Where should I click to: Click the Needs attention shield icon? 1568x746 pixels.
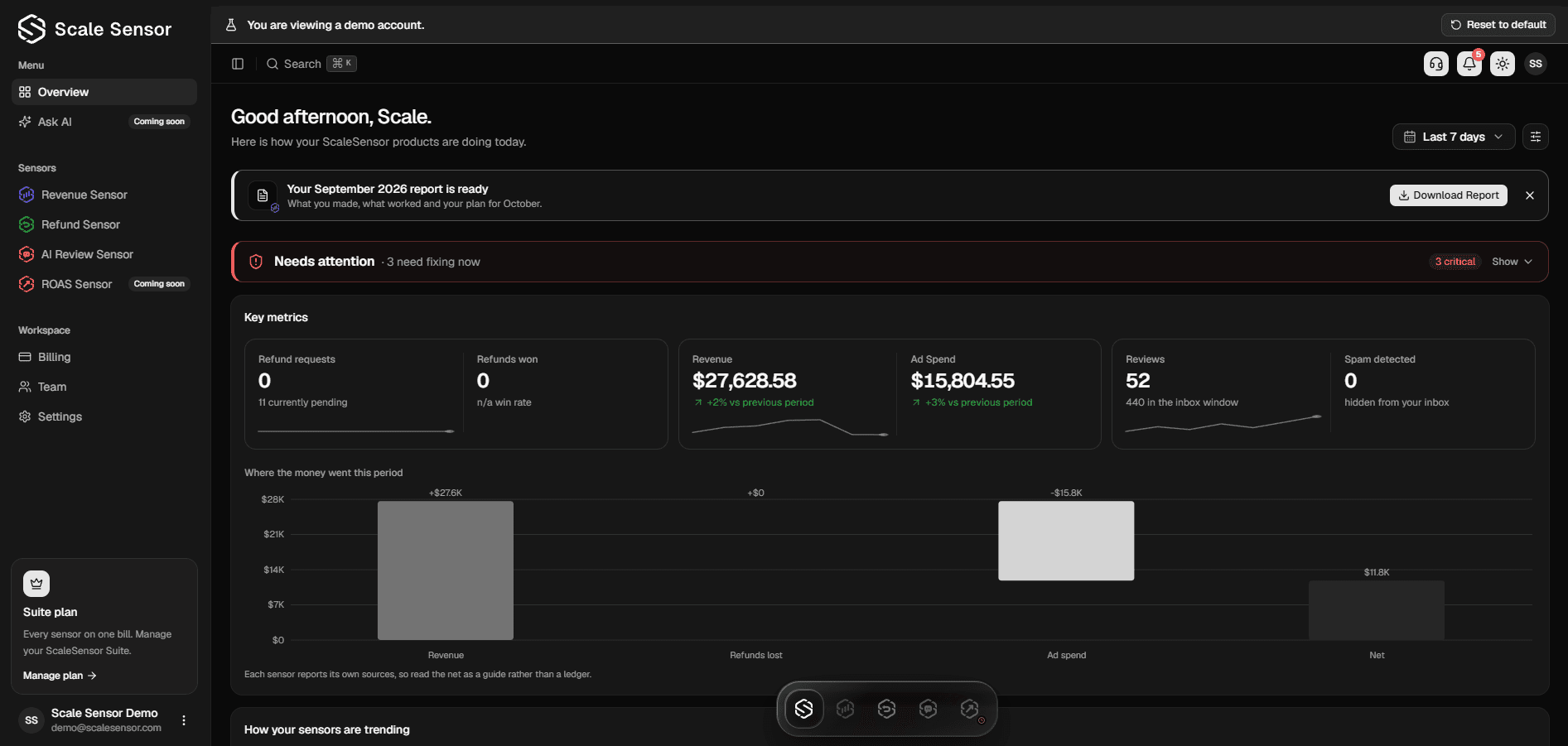(x=257, y=262)
